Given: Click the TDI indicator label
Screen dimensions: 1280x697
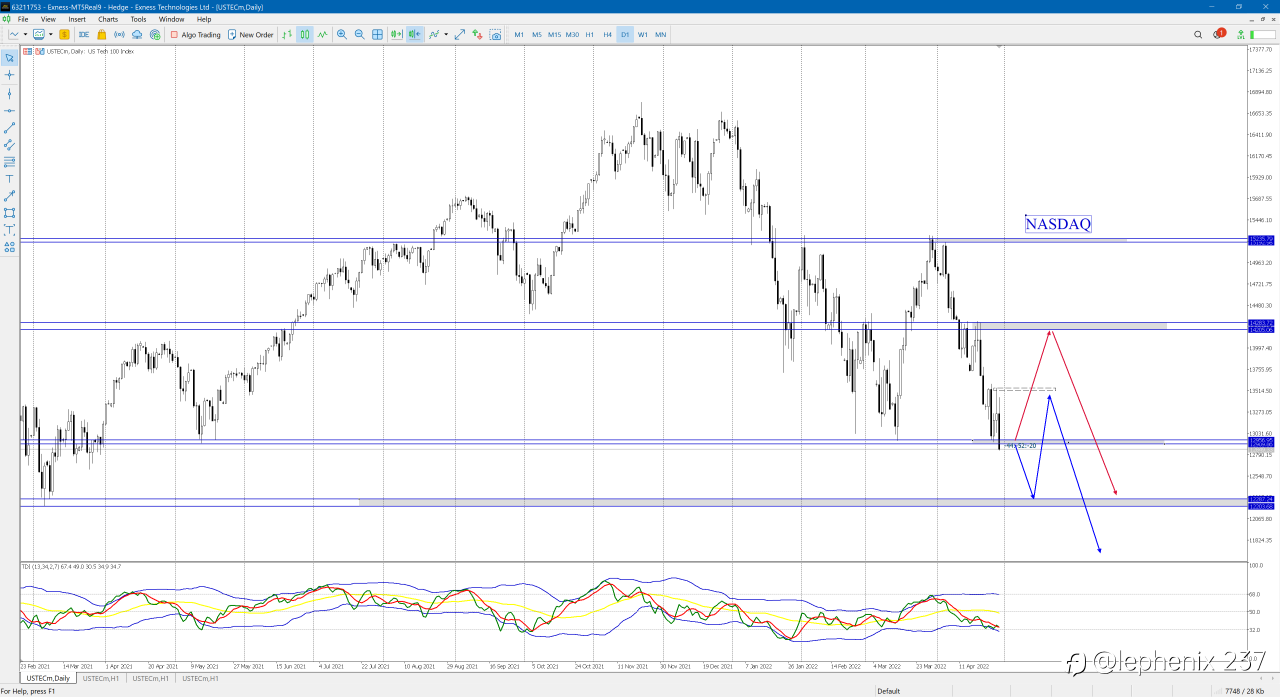Looking at the screenshot, I should 71,567.
